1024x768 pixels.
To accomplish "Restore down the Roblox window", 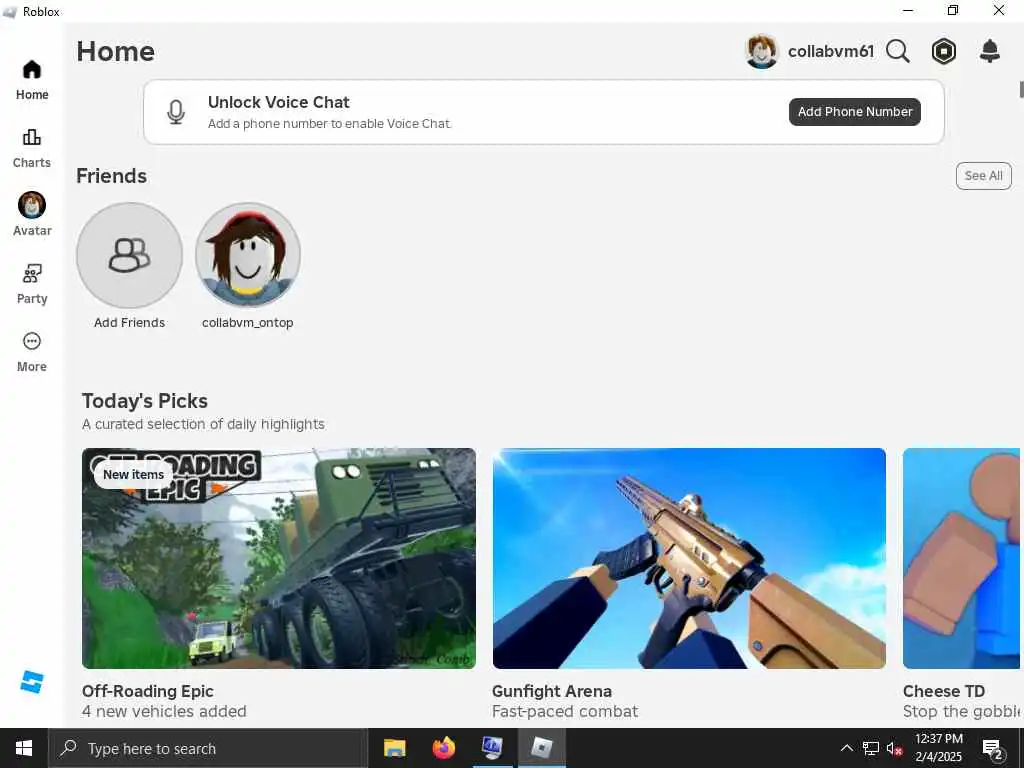I will pyautogui.click(x=953, y=10).
